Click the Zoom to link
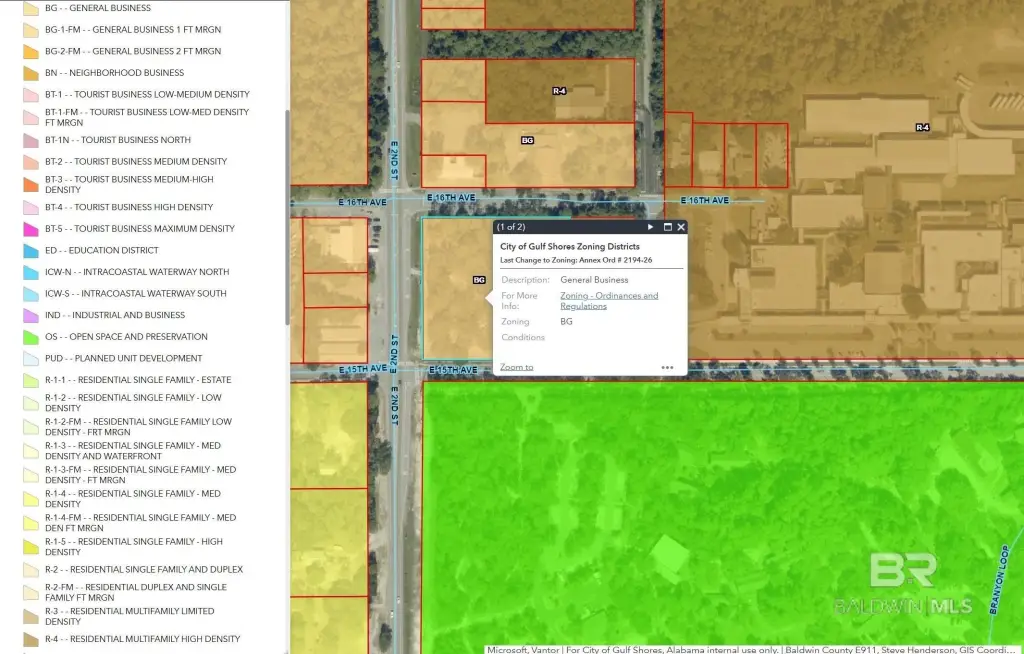This screenshot has width=1024, height=654. pyautogui.click(x=516, y=367)
